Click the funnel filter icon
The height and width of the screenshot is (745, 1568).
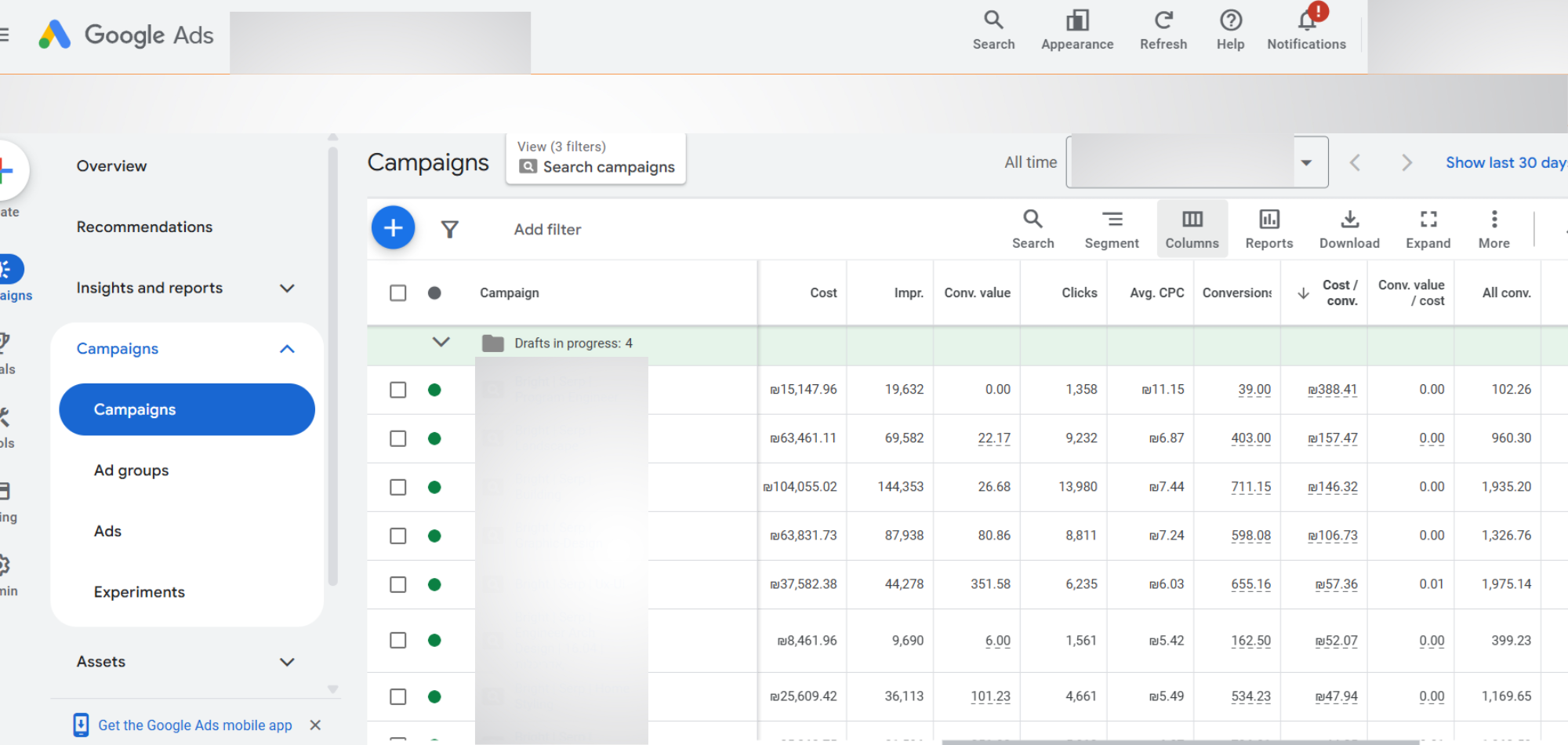[449, 229]
